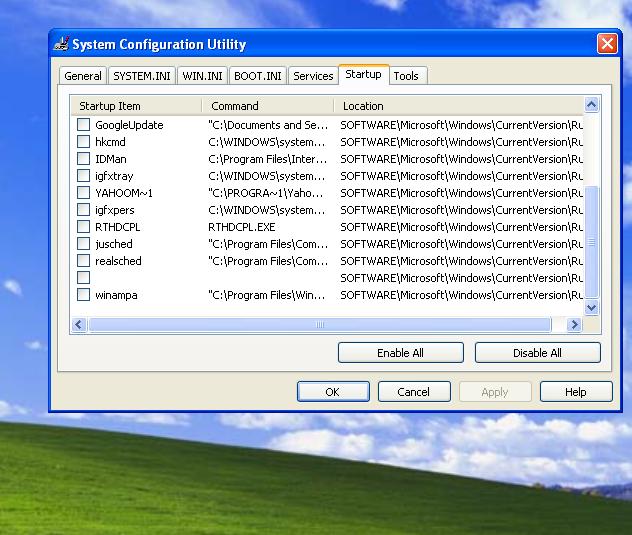Enable the hkcmd startup checkbox
The height and width of the screenshot is (535, 632).
(x=83, y=142)
